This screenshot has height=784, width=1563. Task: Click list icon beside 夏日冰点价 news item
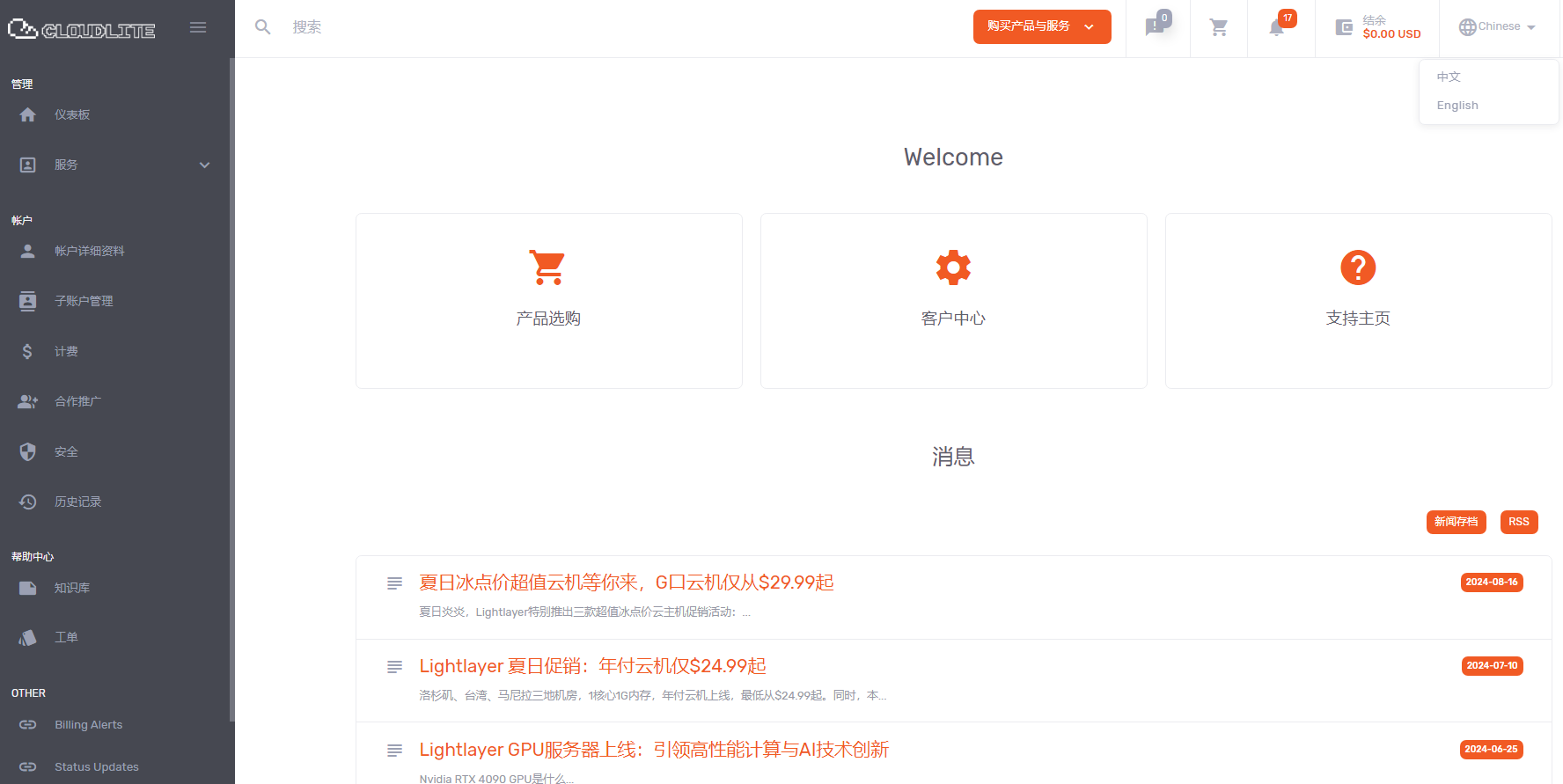click(395, 583)
